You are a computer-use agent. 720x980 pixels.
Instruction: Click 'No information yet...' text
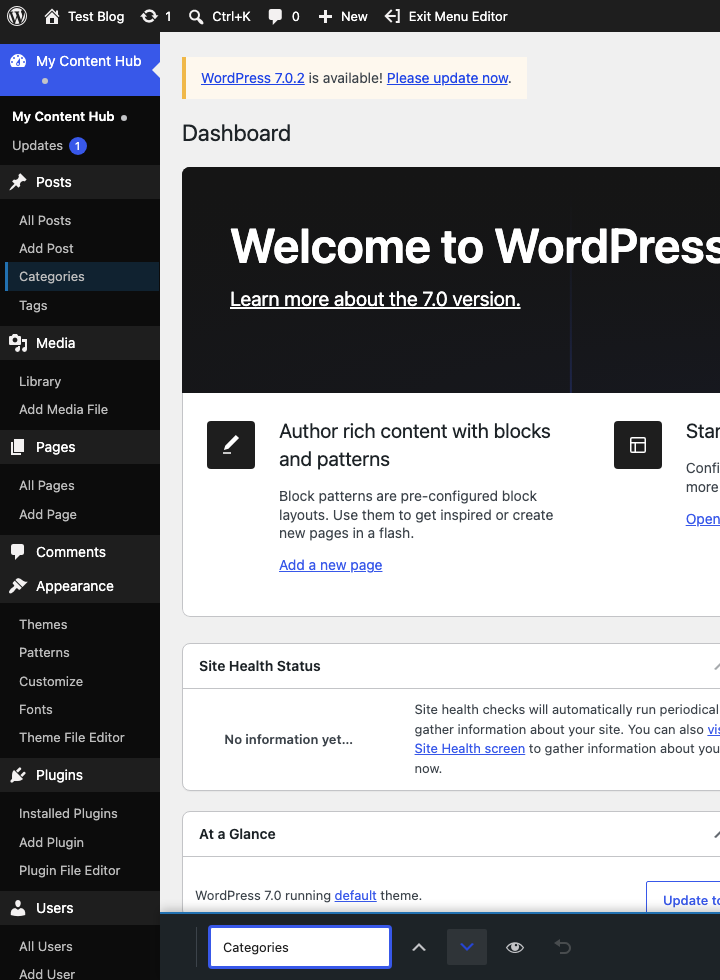[x=289, y=739]
